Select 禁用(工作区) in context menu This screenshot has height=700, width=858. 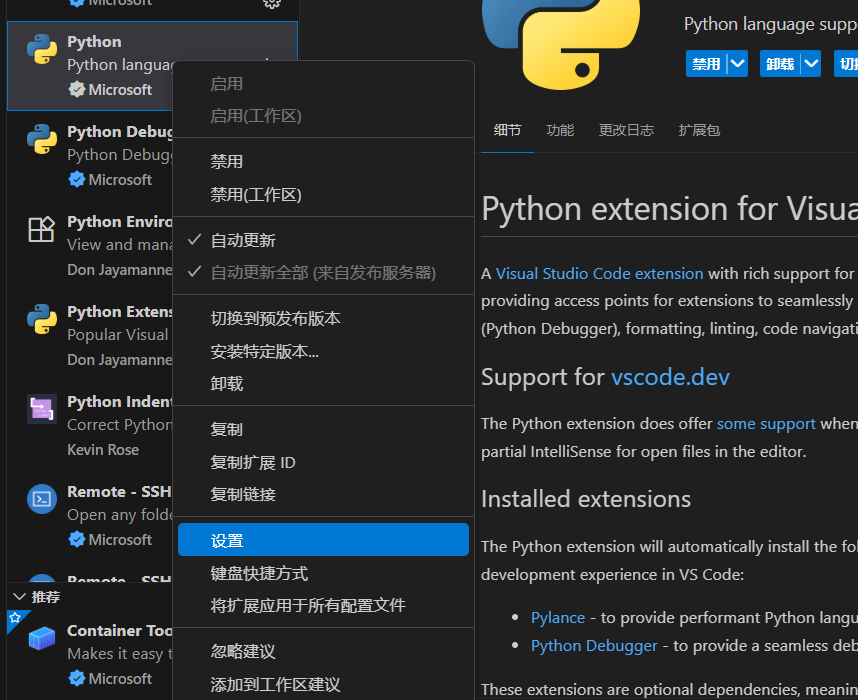323,194
